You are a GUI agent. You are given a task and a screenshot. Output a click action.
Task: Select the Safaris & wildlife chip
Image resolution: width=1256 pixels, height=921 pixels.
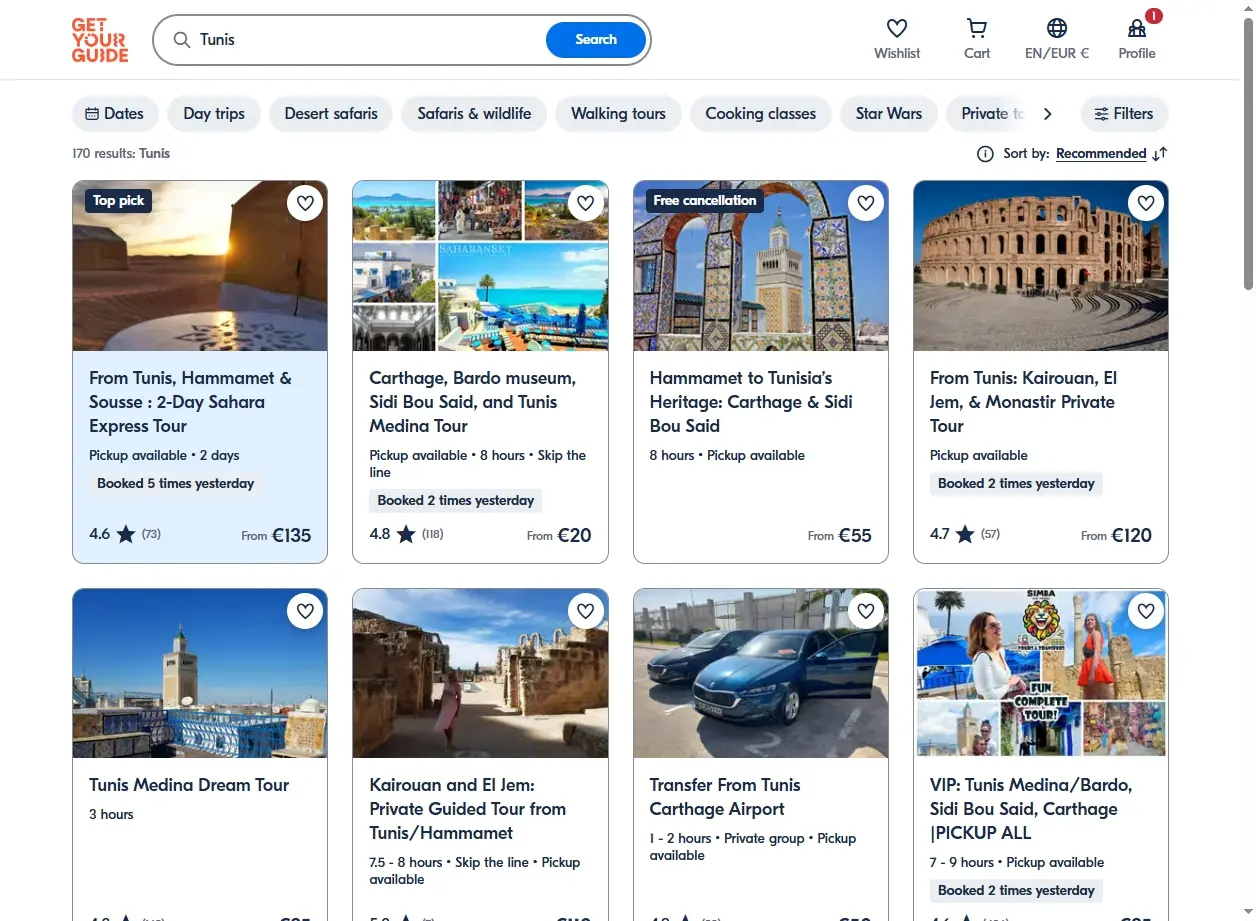[474, 114]
